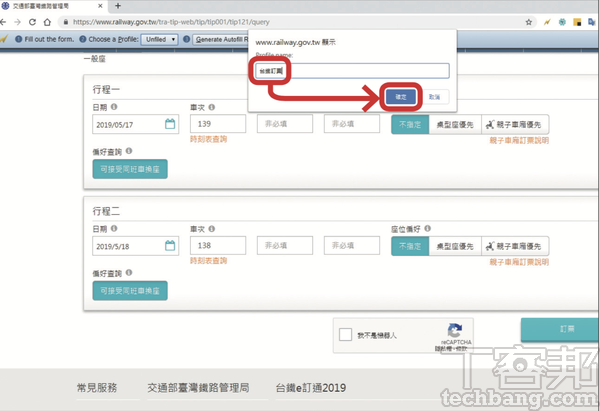Submit booking with the 訂票 button

click(560, 329)
